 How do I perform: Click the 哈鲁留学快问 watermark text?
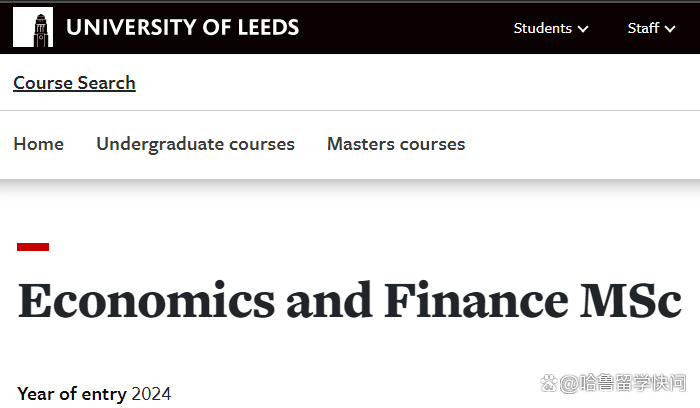[x=622, y=383]
